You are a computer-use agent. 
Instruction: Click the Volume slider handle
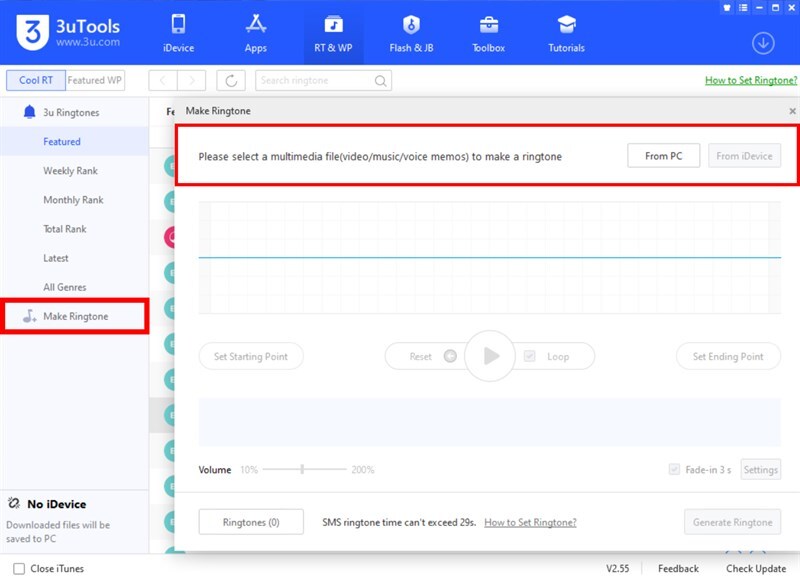click(x=302, y=469)
